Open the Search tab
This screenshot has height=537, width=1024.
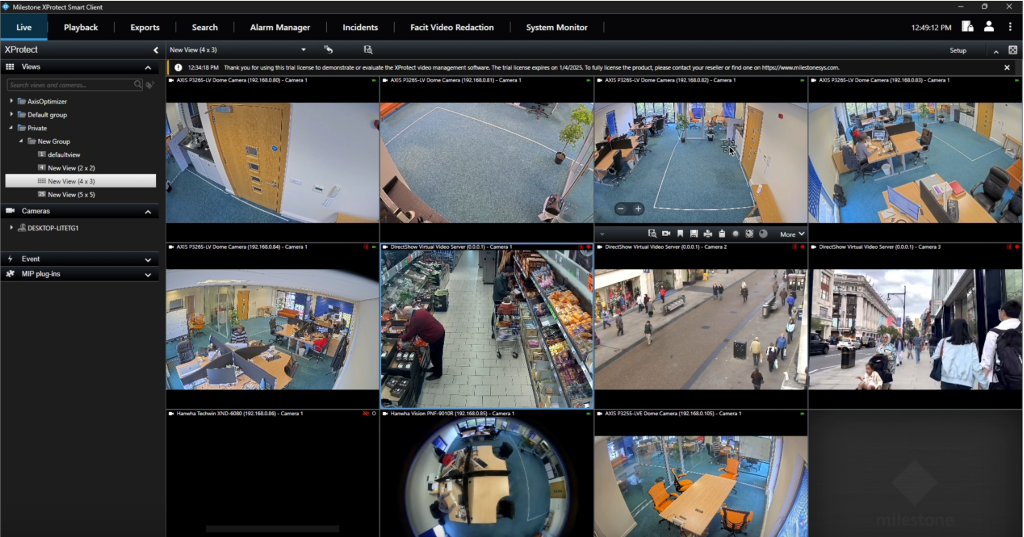pyautogui.click(x=204, y=27)
